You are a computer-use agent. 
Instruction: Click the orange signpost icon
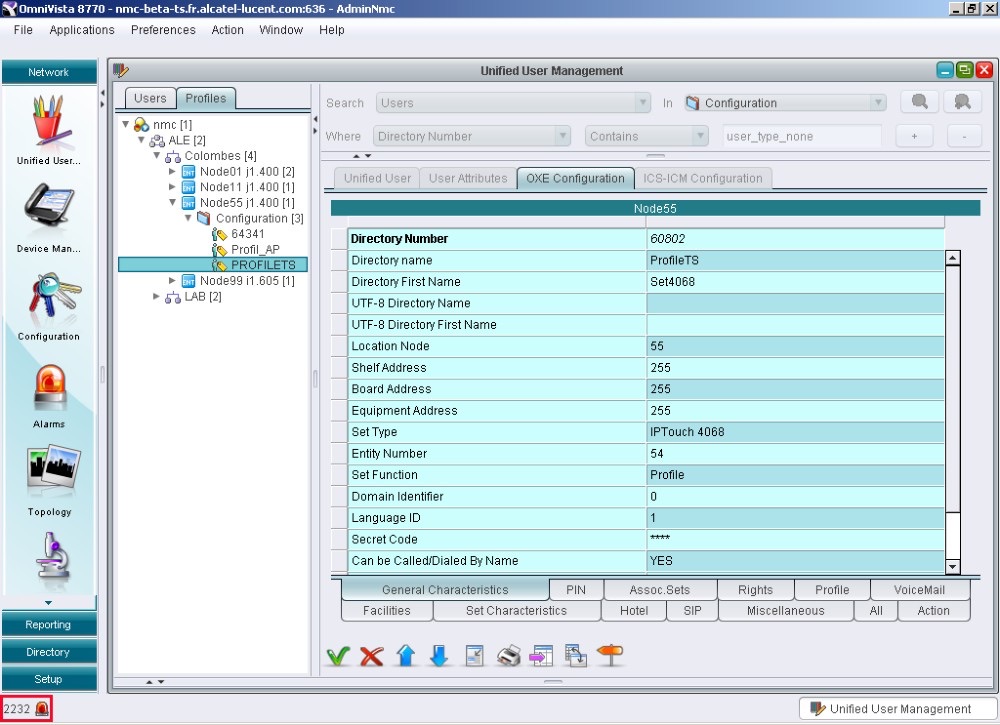click(x=610, y=655)
